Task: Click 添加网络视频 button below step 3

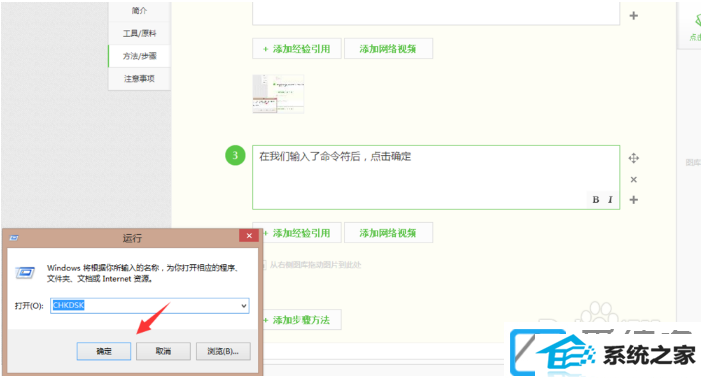Action: 388,233
